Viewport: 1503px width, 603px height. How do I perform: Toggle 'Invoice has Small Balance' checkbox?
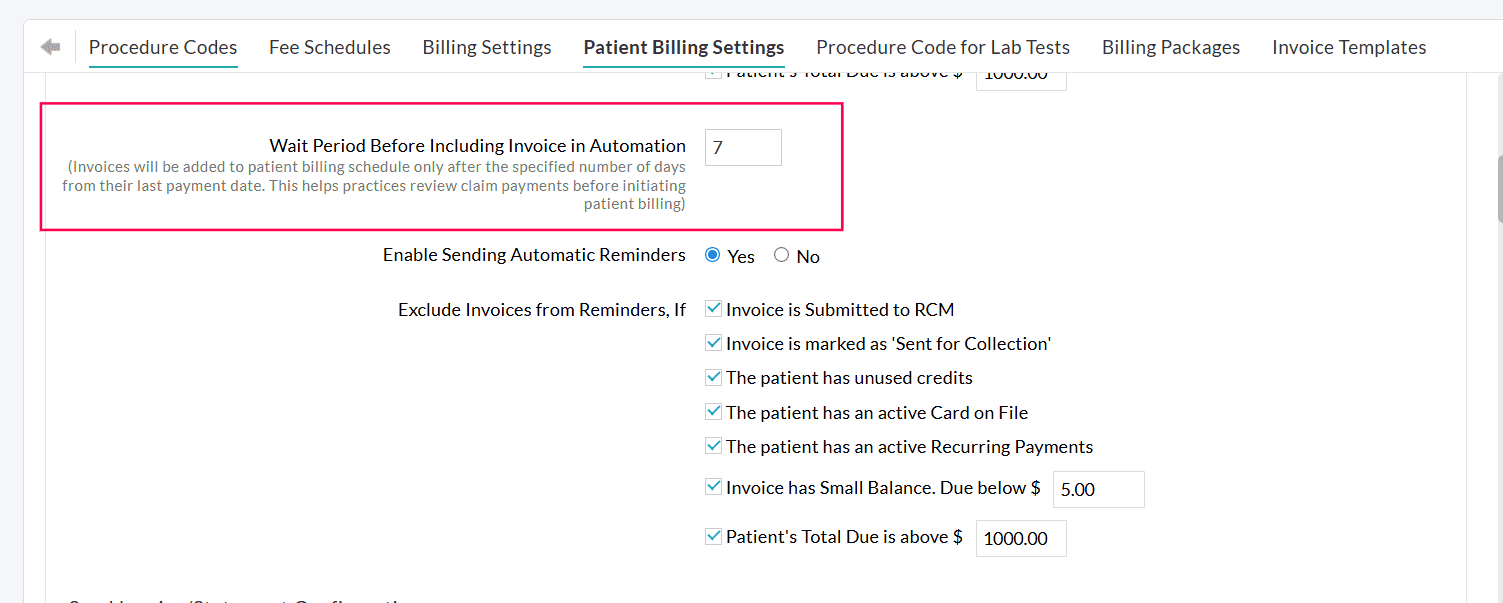pos(714,487)
